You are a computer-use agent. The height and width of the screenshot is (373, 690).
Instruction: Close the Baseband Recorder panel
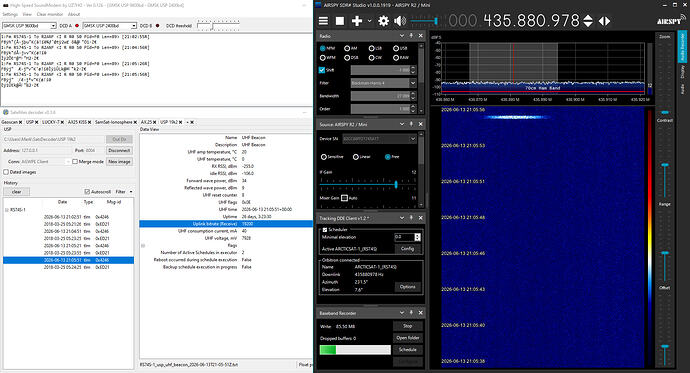(420, 313)
